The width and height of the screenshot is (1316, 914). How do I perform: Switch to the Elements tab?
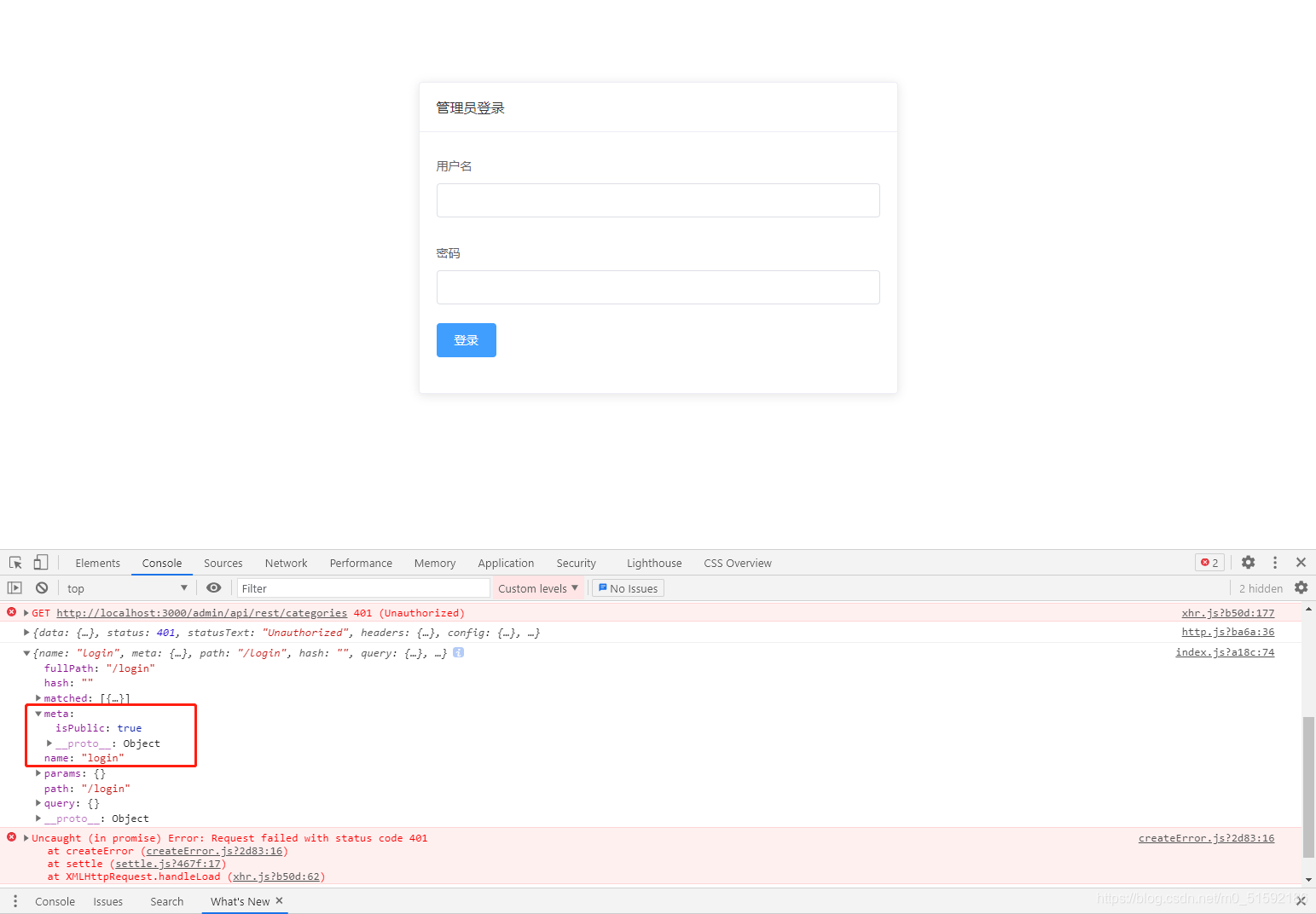(98, 563)
